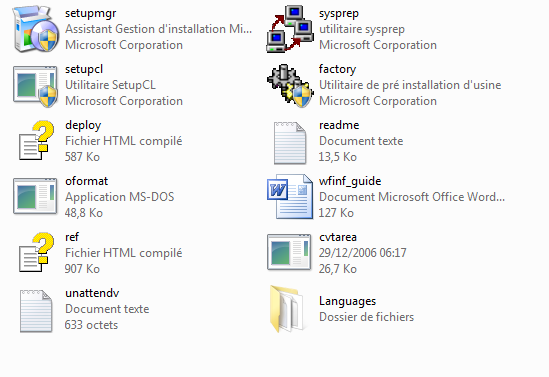Click the factory gear icon
The image size is (549, 377).
coord(290,85)
